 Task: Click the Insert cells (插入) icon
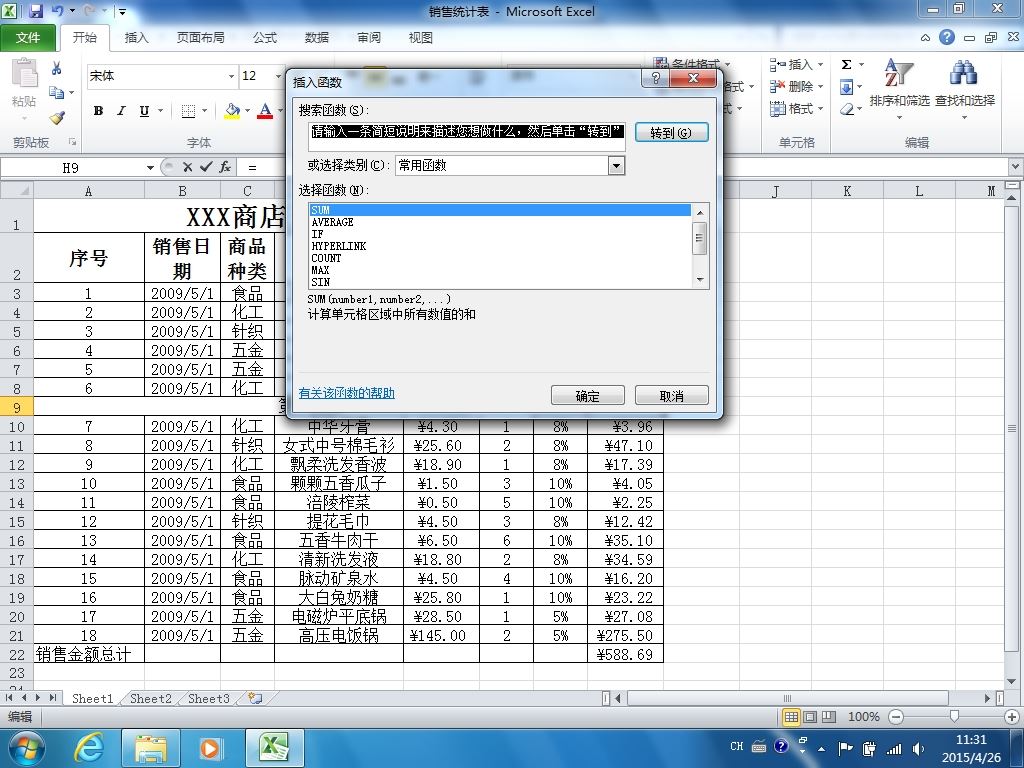[x=777, y=65]
